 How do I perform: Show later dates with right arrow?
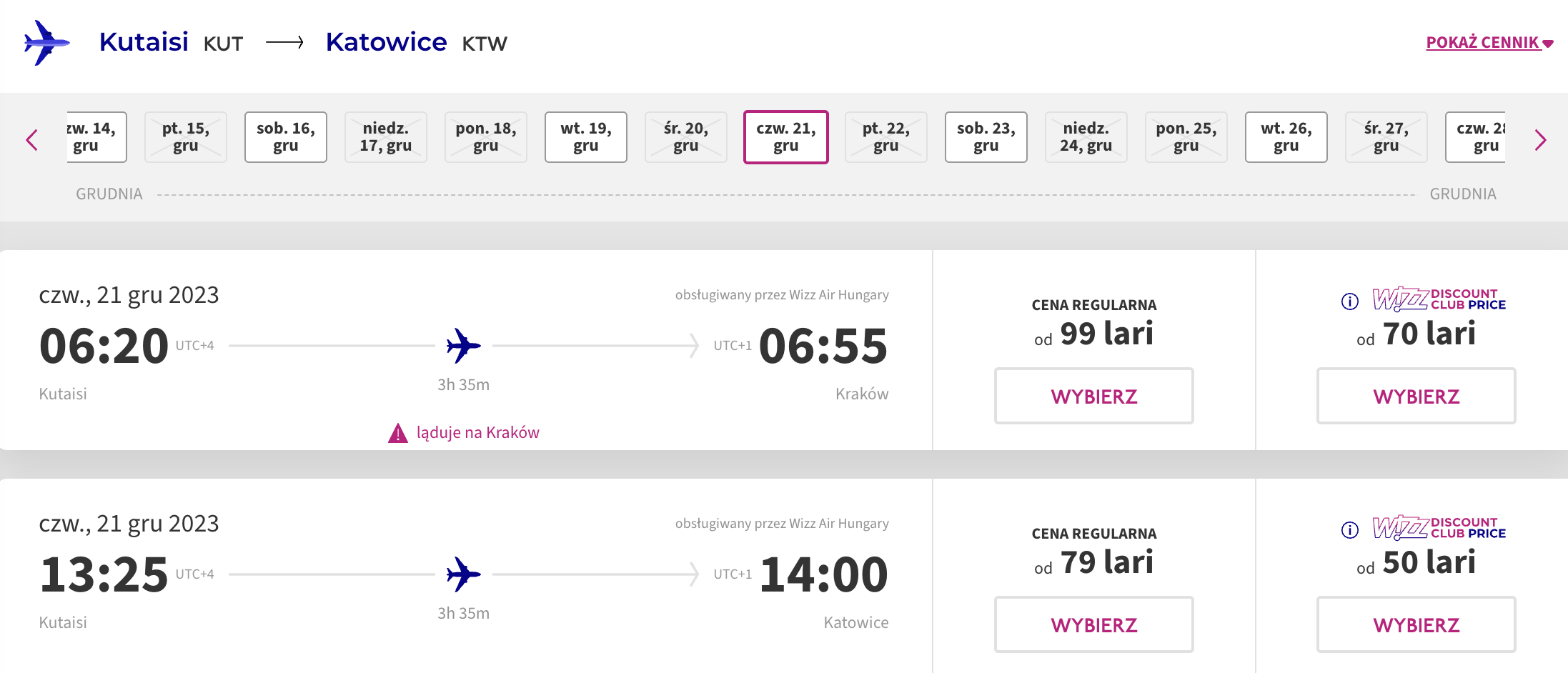tap(1540, 139)
